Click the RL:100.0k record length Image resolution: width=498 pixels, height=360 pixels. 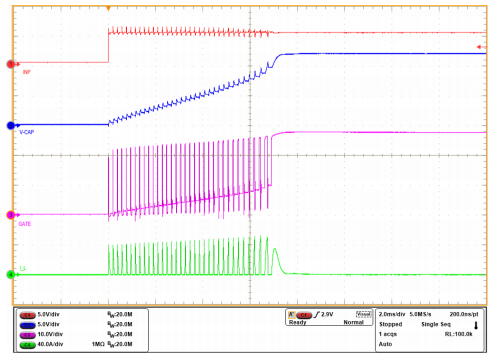click(459, 334)
